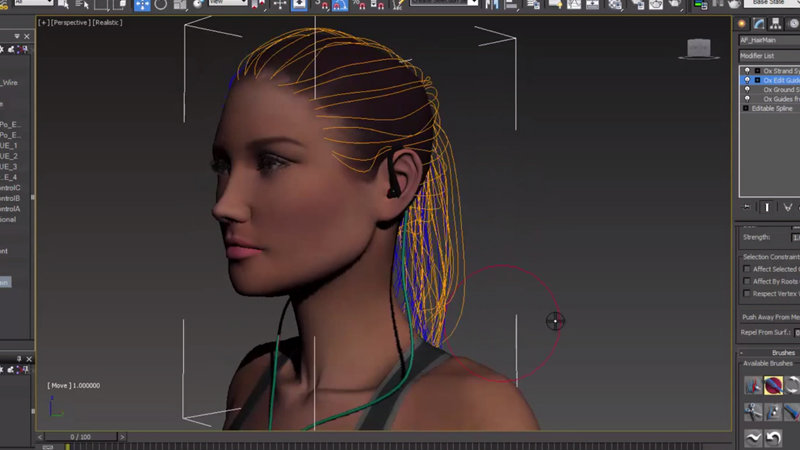Toggle the lightbulb for Ox Ground Strands modifier
This screenshot has height=450, width=800.
coord(746,90)
